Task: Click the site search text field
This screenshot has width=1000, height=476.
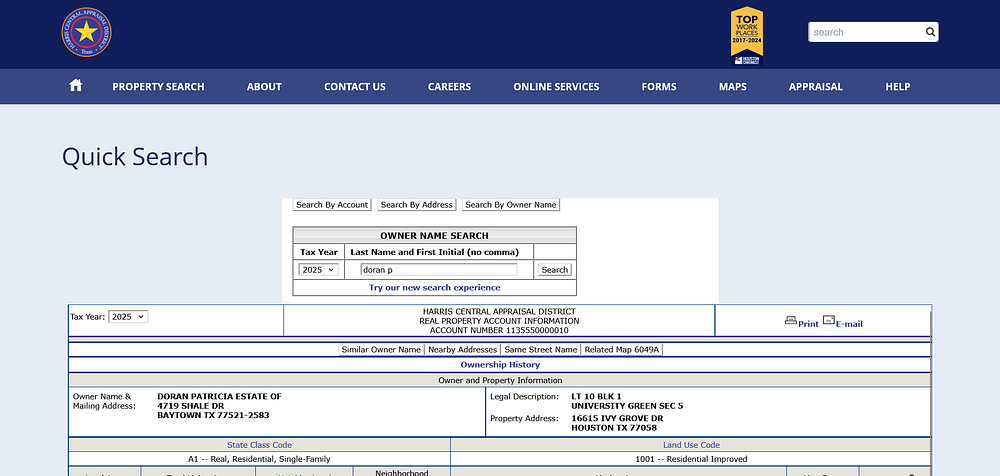Action: point(866,32)
